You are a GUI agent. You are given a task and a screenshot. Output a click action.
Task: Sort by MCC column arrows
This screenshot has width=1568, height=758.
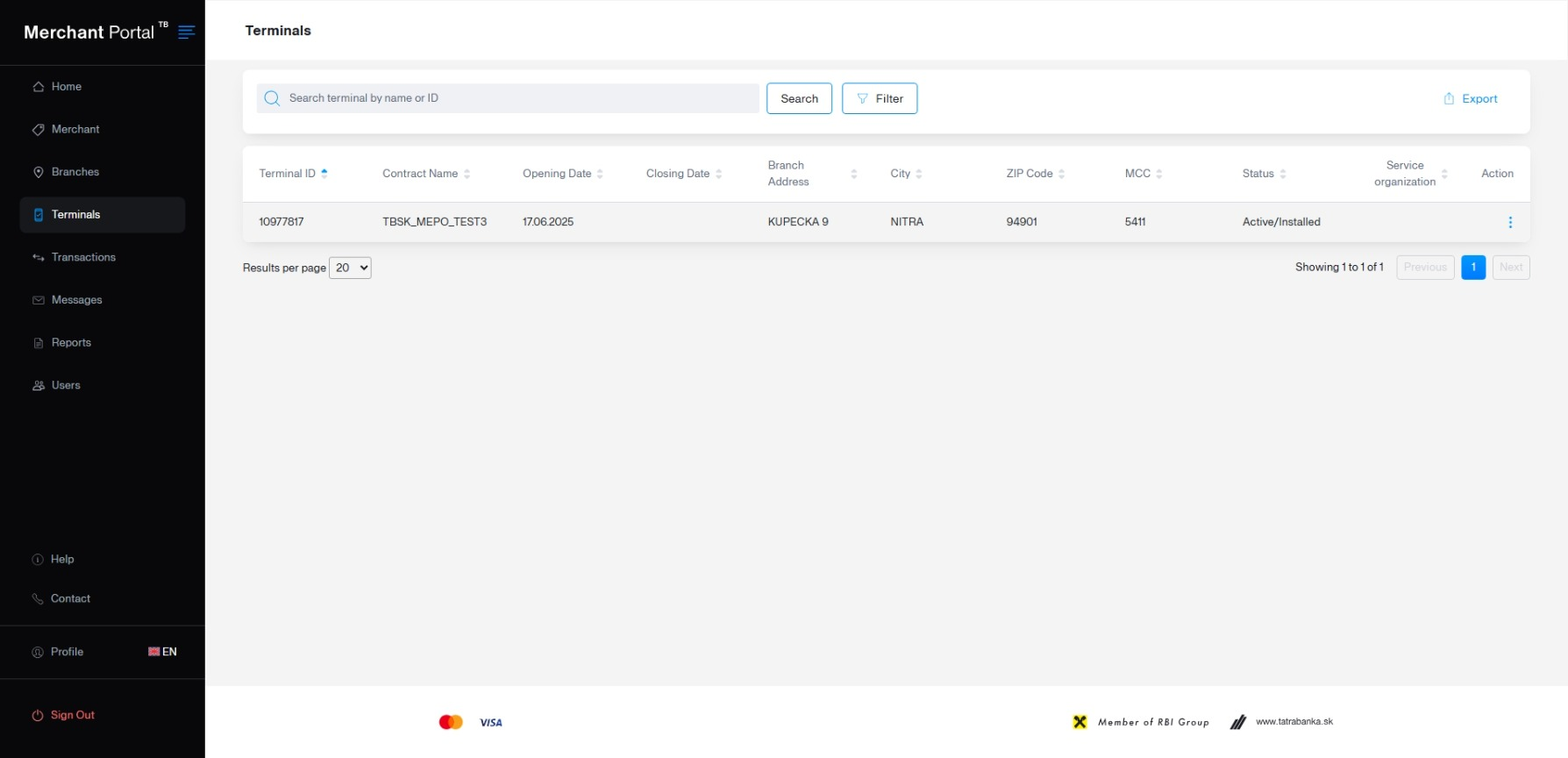click(x=1158, y=174)
